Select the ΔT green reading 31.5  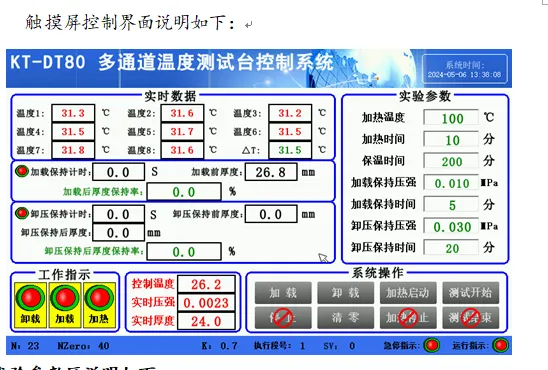pos(290,150)
